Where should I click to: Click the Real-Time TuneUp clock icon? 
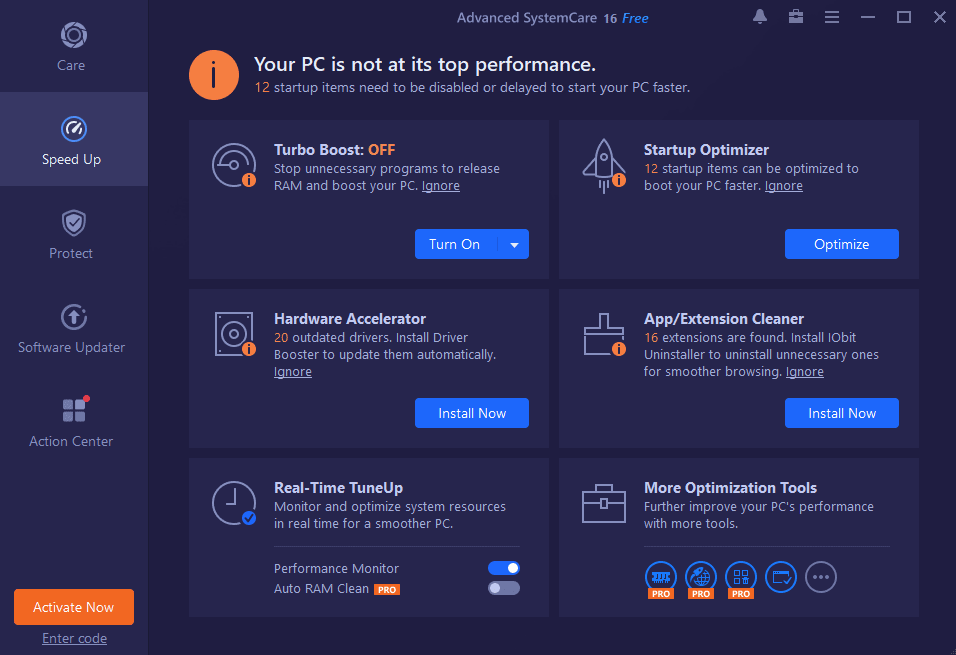click(234, 503)
